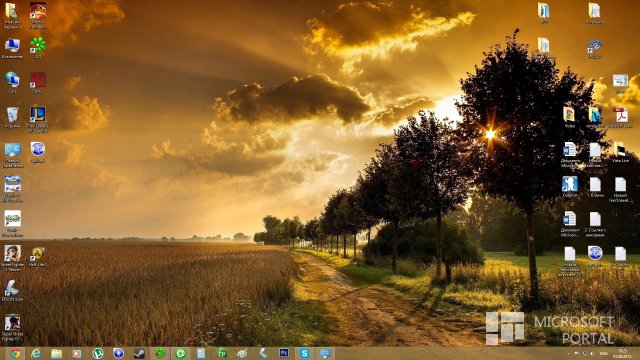The image size is (640, 360).
Task: Select the Dolphin desktop shortcut
Action: pyautogui.click(x=570, y=187)
